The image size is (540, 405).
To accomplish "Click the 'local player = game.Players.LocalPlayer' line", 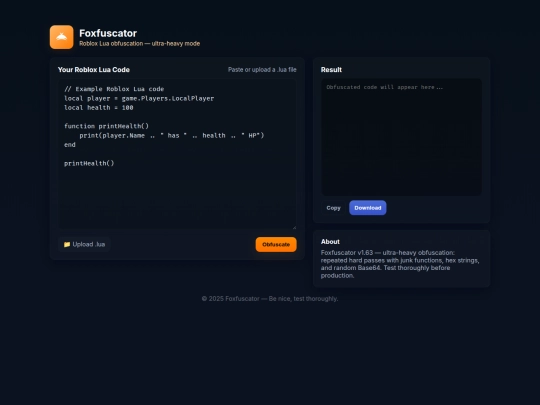I will coord(139,98).
